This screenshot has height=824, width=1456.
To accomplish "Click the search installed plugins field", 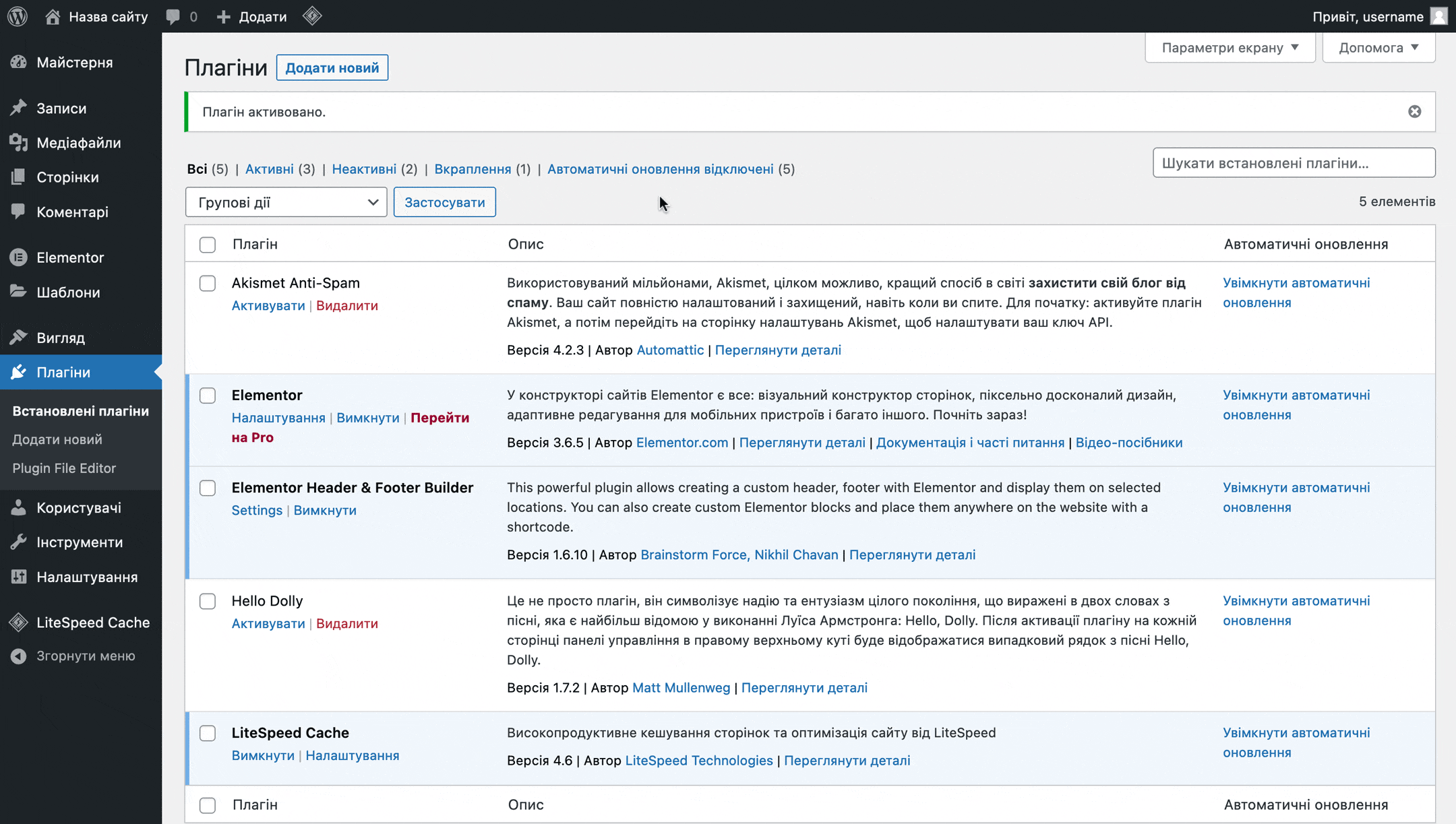I will pyautogui.click(x=1294, y=162).
